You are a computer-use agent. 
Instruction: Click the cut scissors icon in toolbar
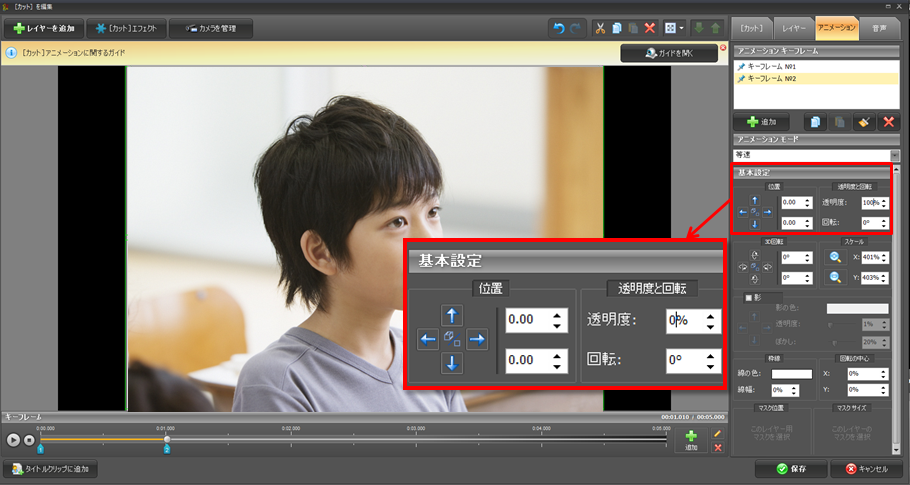click(x=600, y=28)
